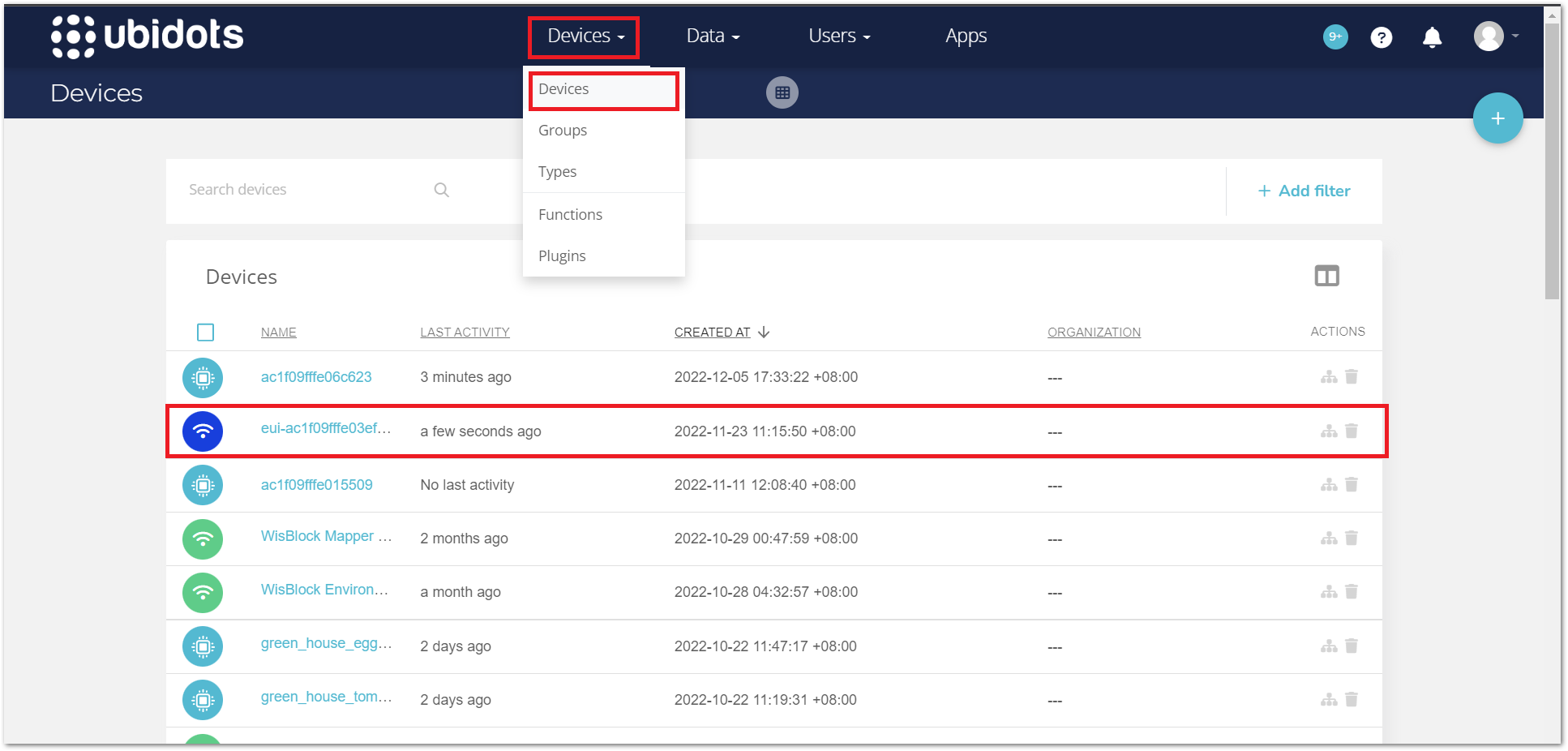
Task: Open column settings icon in Devices table
Action: [x=1326, y=276]
